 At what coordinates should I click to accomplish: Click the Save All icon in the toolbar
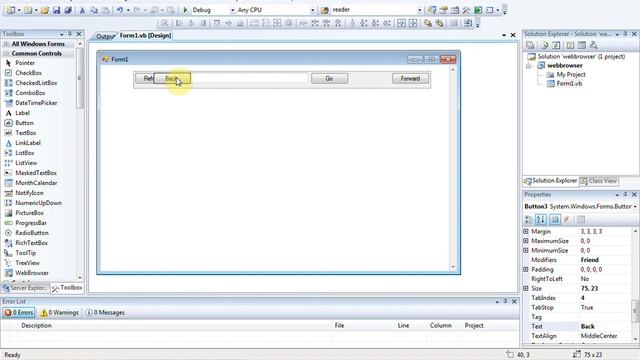pos(68,10)
